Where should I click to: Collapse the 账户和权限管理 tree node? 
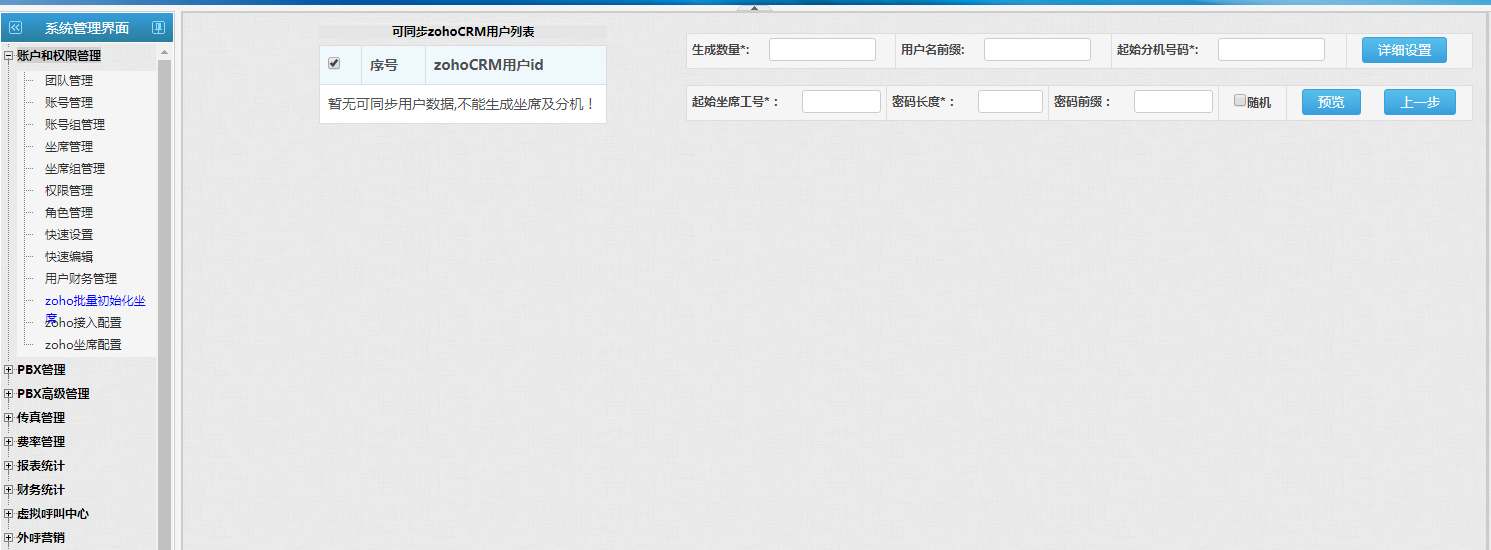(x=9, y=56)
